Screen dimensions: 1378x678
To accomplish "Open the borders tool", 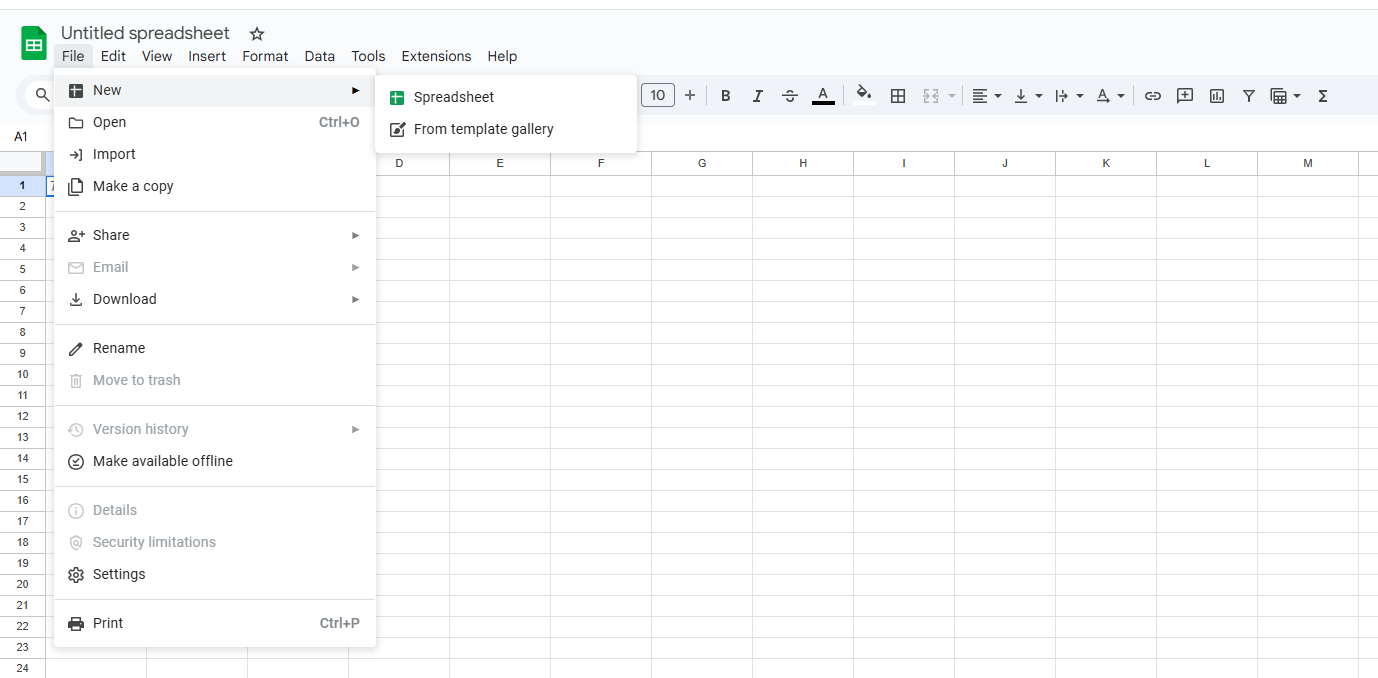I will tap(898, 96).
